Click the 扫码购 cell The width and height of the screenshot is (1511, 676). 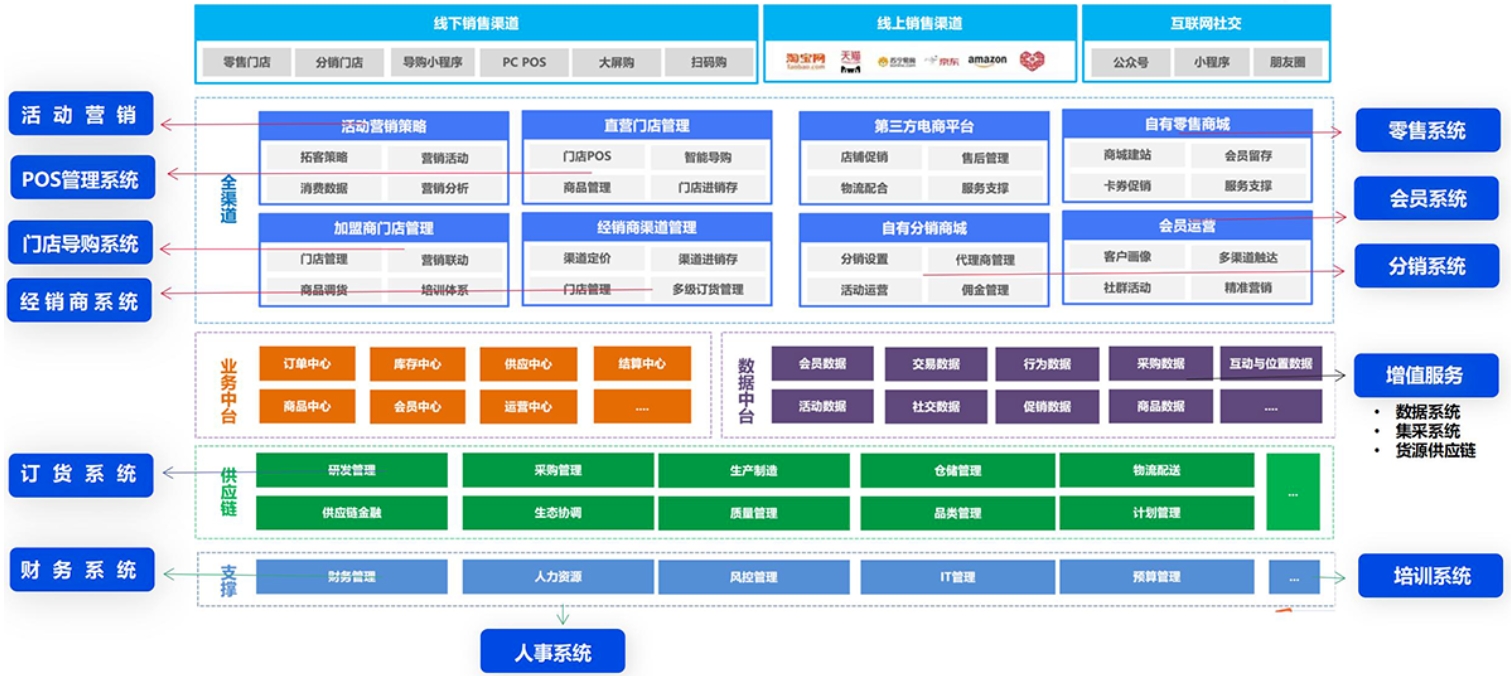click(x=708, y=62)
